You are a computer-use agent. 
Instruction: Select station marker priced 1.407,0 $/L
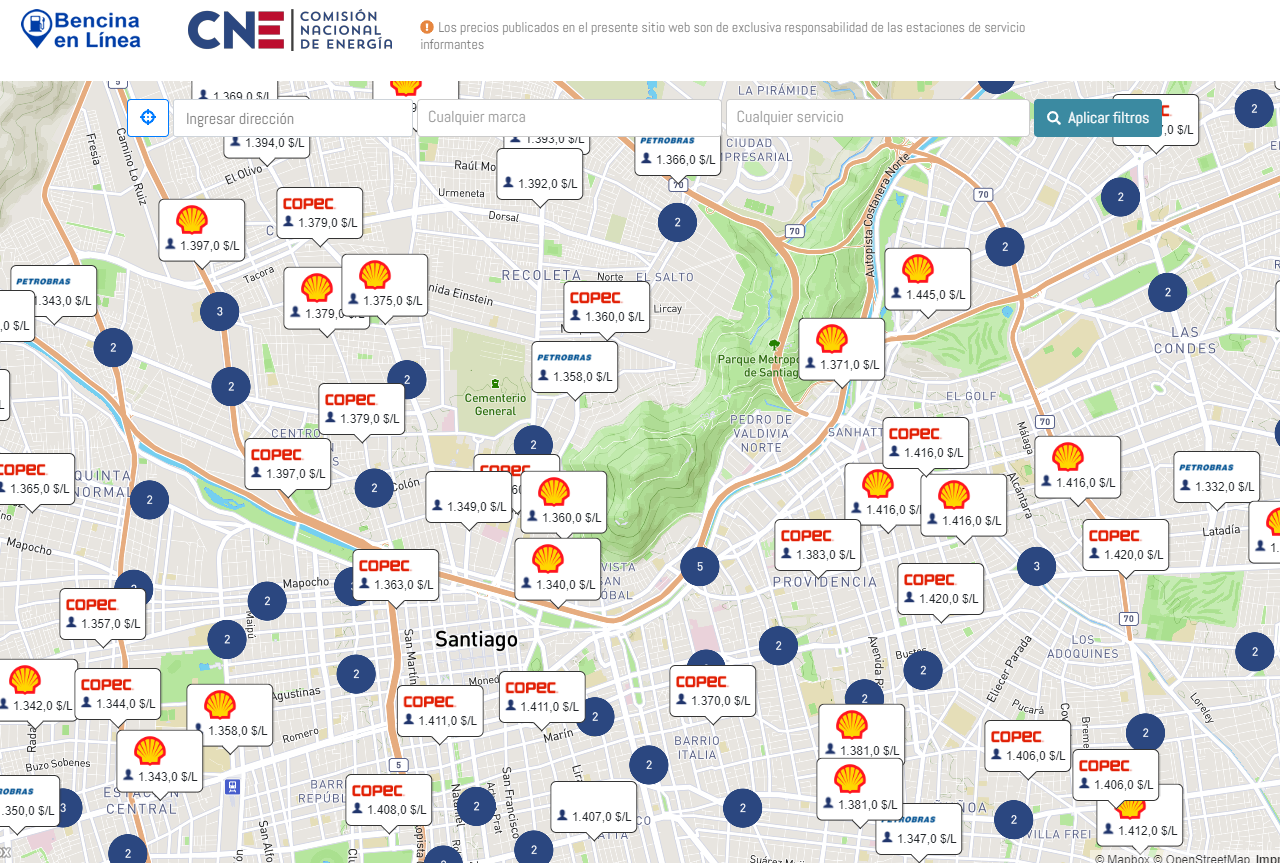(x=594, y=807)
